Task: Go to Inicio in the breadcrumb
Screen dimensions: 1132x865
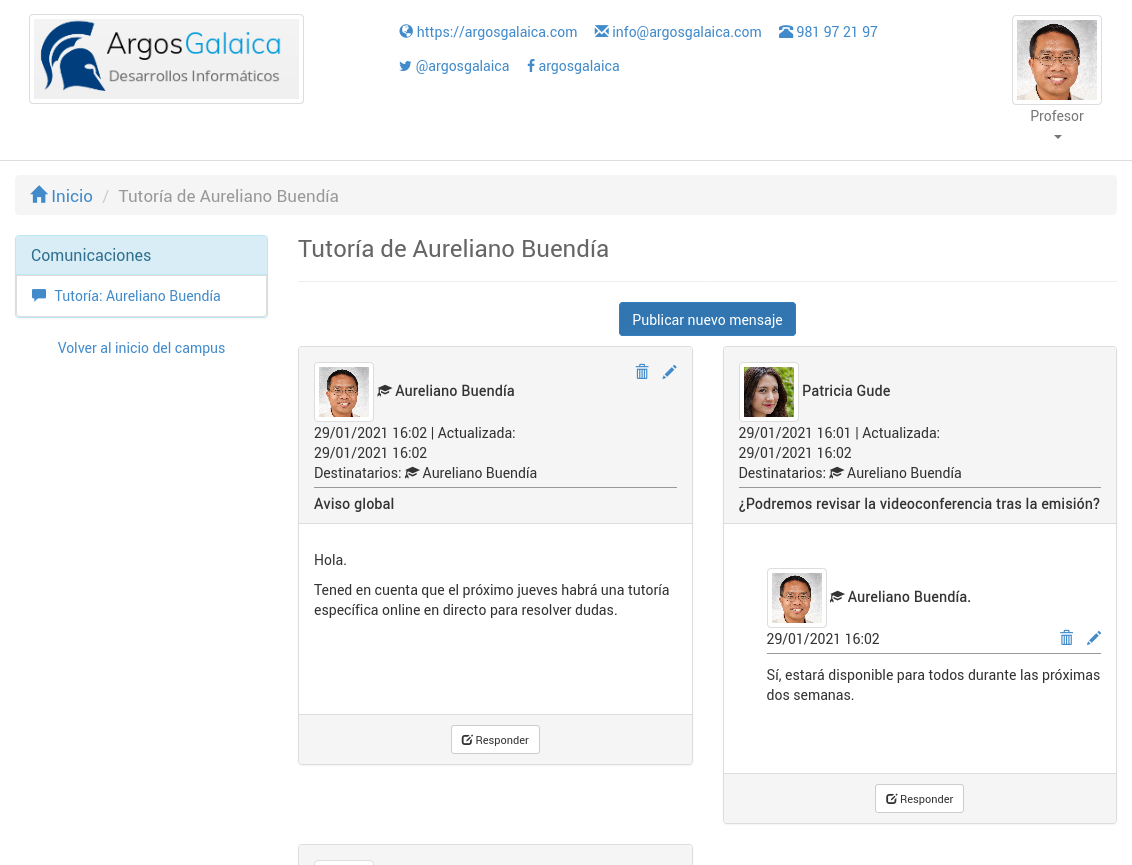Action: 71,196
